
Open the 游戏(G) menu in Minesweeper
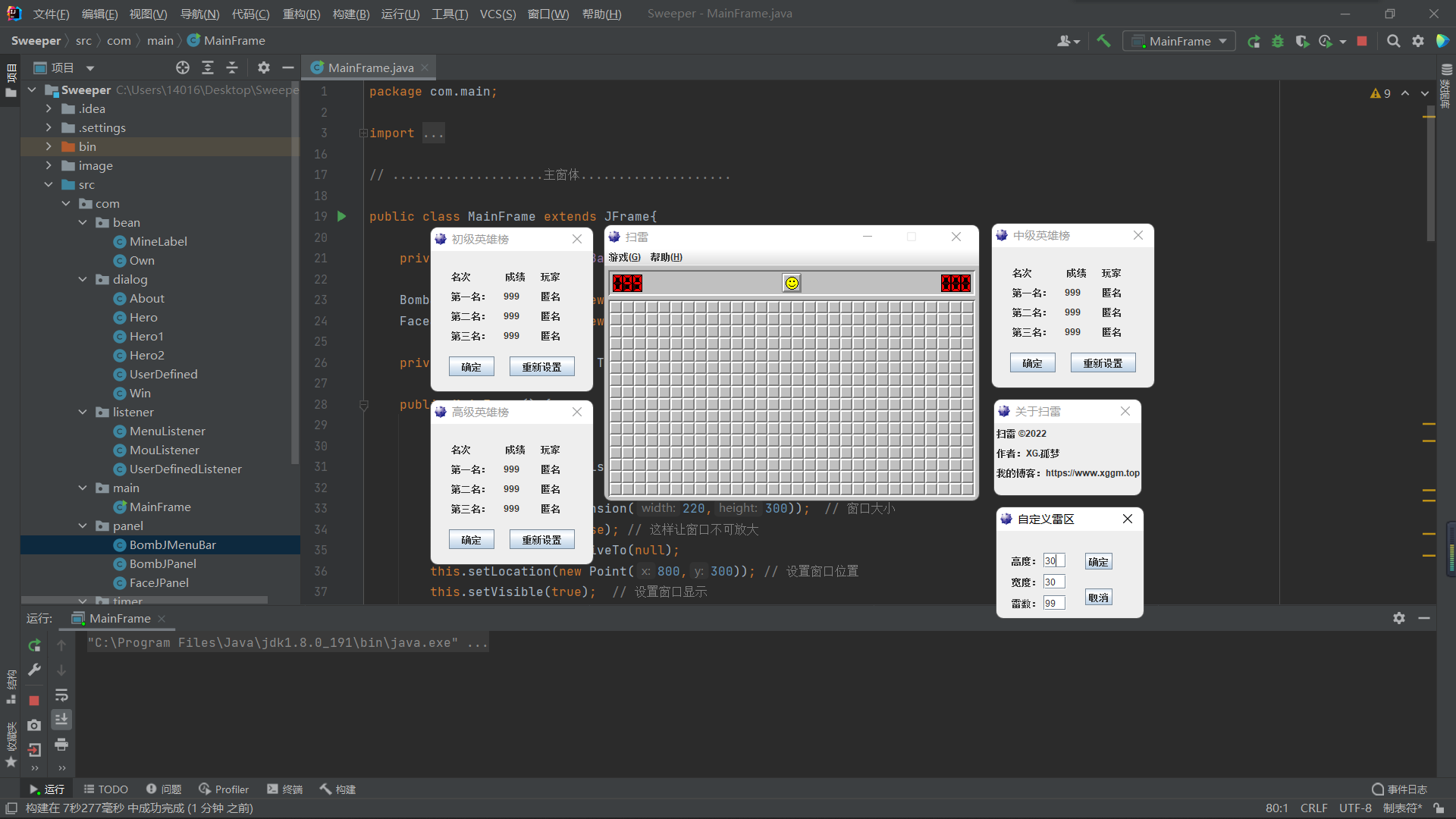click(624, 257)
